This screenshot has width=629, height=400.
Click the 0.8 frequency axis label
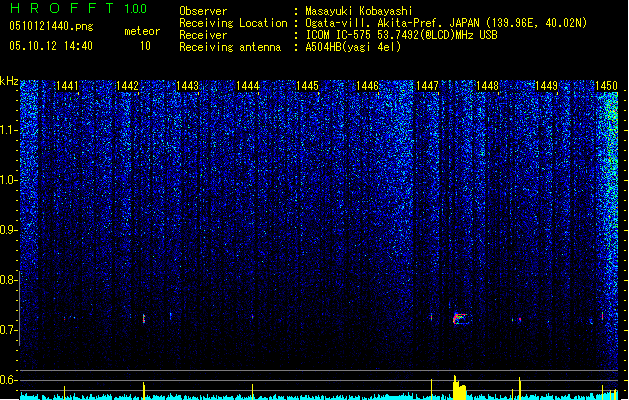[8, 280]
